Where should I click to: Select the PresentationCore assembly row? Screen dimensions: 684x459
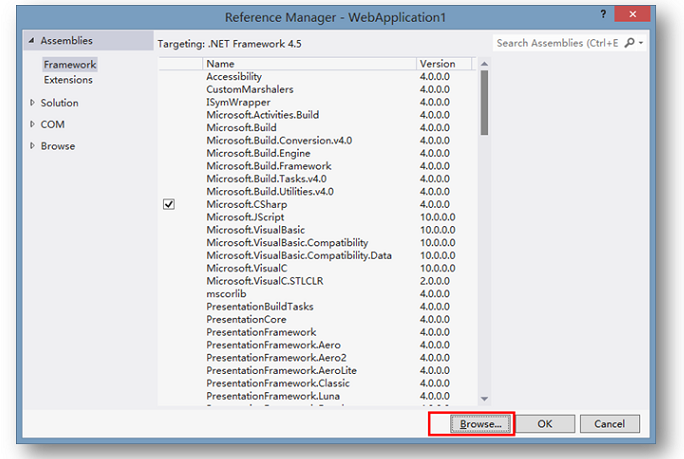click(x=318, y=319)
